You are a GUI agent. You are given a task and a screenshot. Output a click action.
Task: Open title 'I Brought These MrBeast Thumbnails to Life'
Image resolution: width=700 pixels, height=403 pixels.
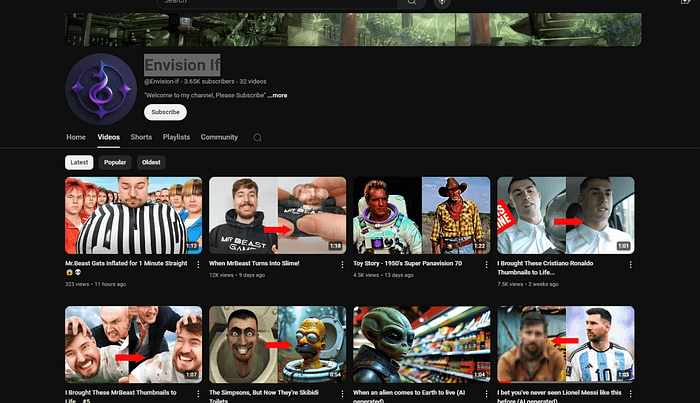[121, 396]
